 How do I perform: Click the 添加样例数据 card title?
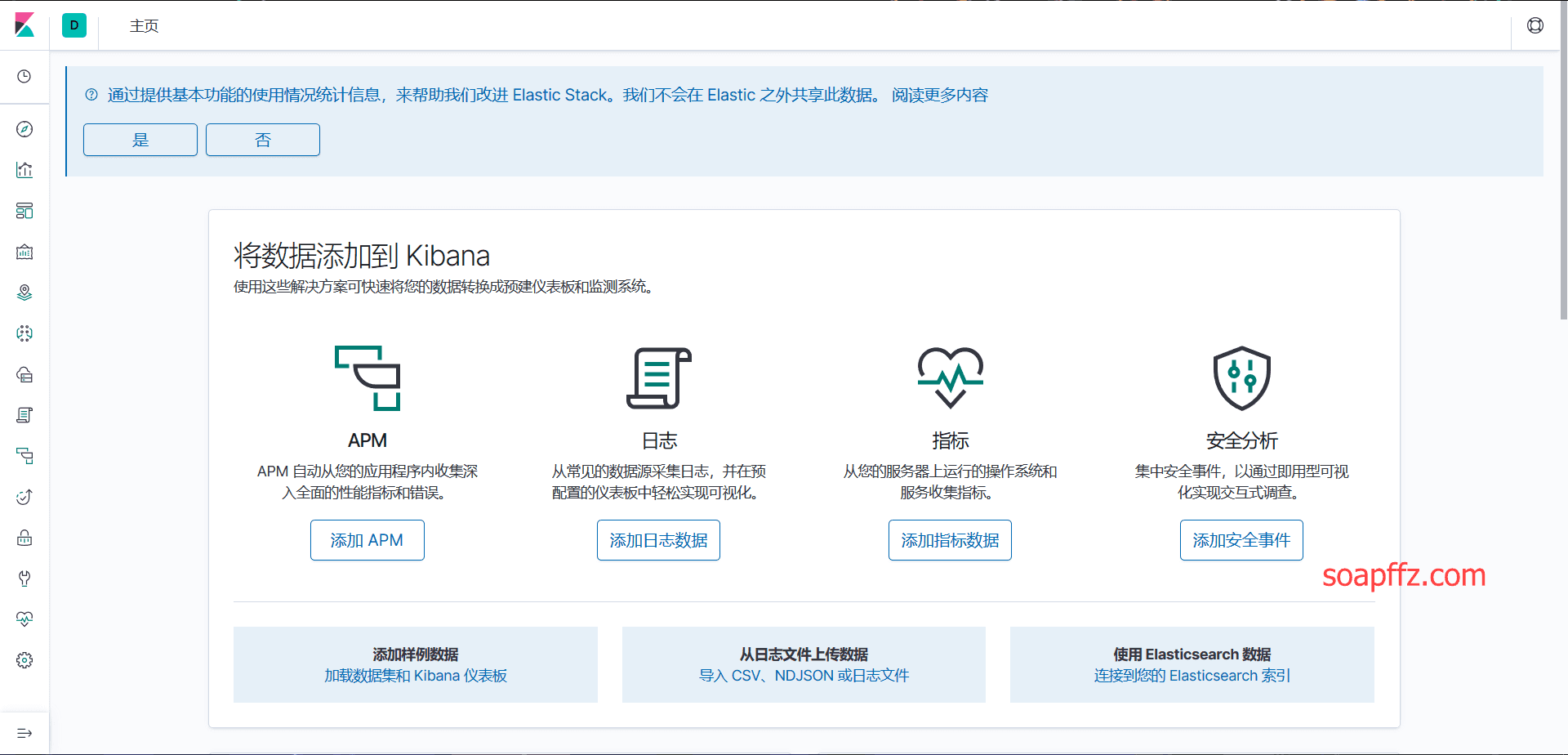pyautogui.click(x=416, y=654)
